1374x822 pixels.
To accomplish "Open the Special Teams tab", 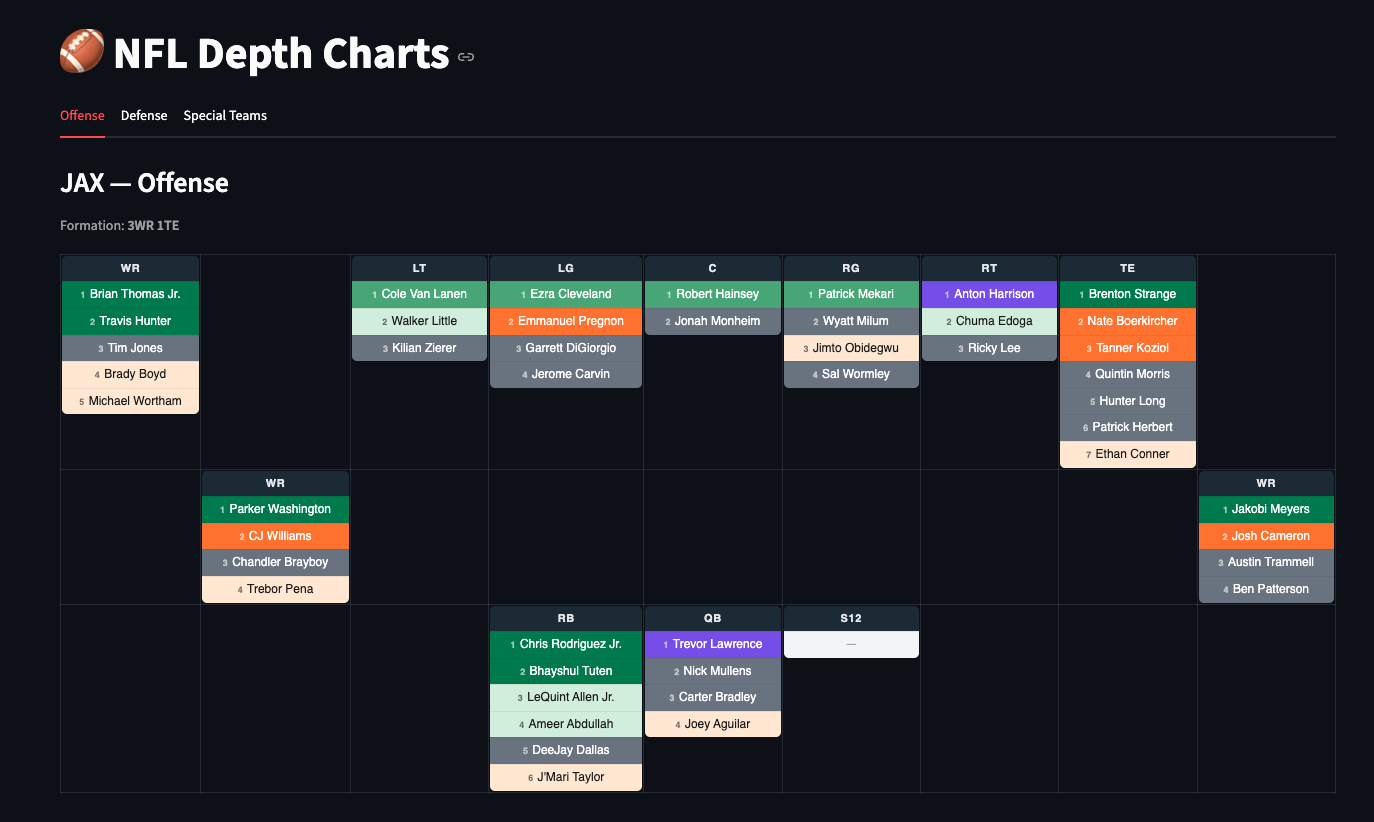I will coord(225,115).
